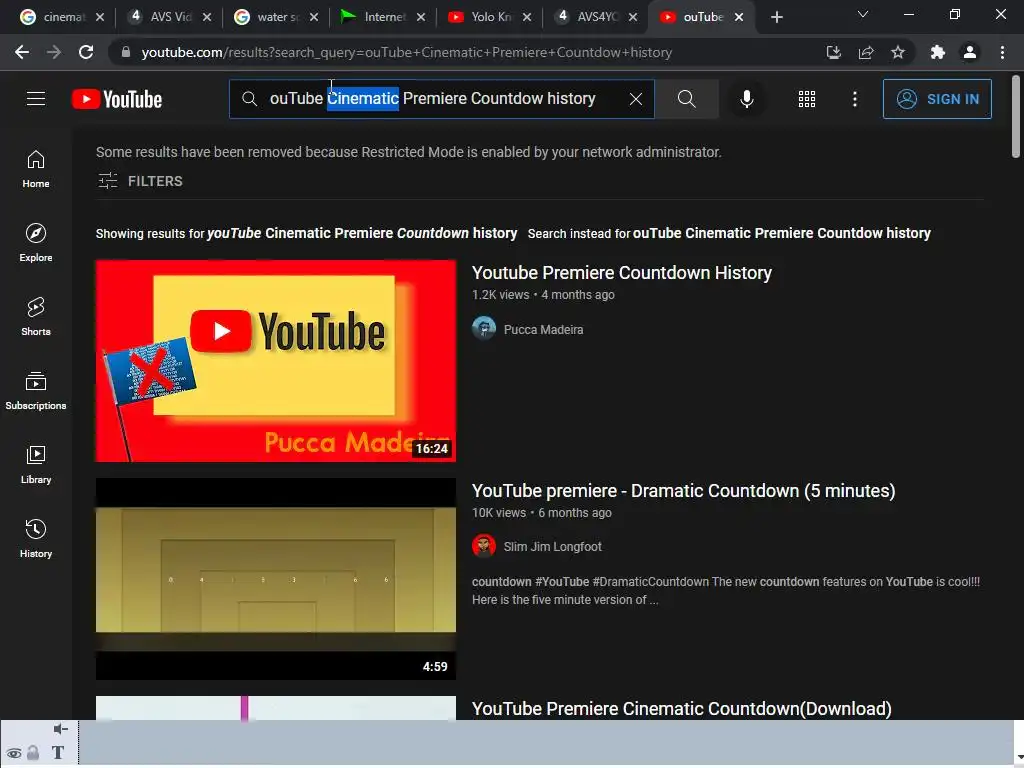This screenshot has height=768, width=1024.
Task: Close the active 'ouTube' tab
Action: click(739, 18)
